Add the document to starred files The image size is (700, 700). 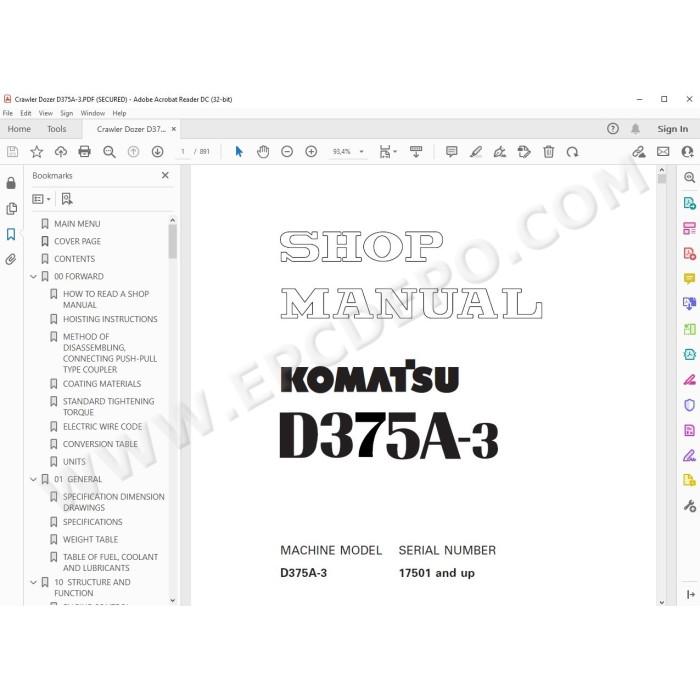tap(36, 152)
